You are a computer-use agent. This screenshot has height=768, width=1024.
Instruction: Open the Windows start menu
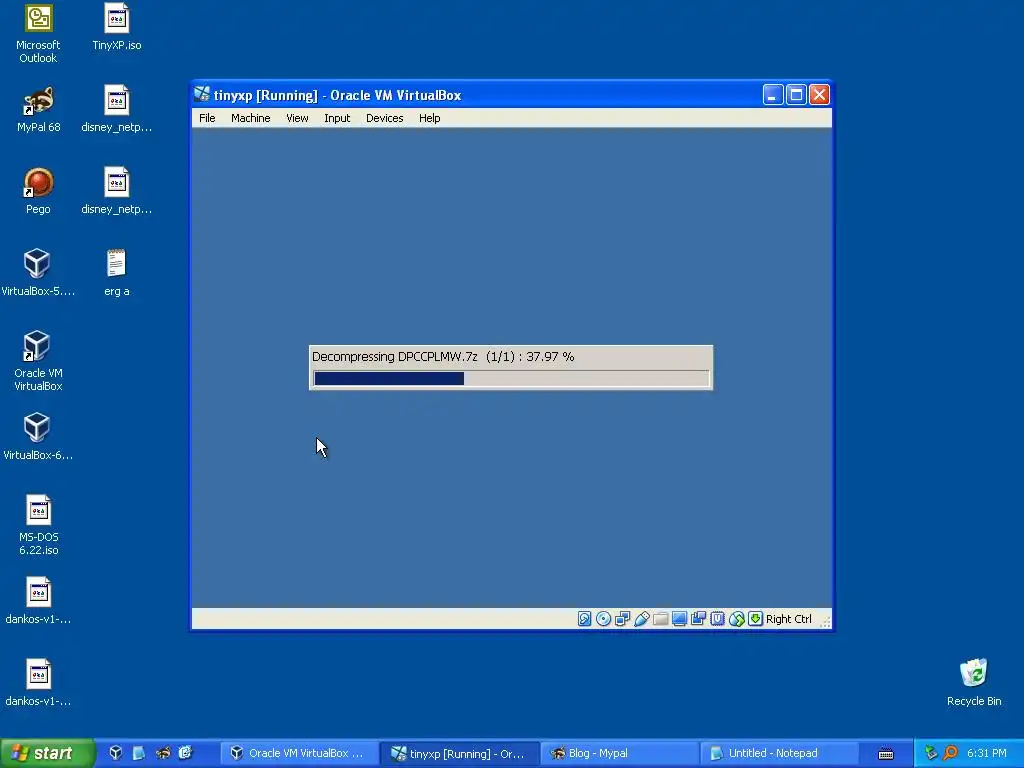click(x=47, y=753)
